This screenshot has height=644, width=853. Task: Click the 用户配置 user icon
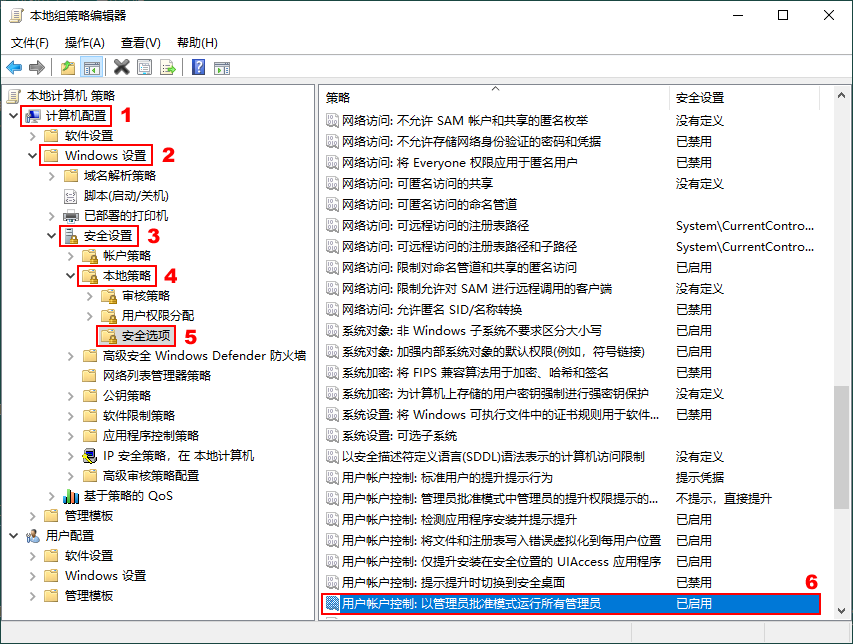33,536
